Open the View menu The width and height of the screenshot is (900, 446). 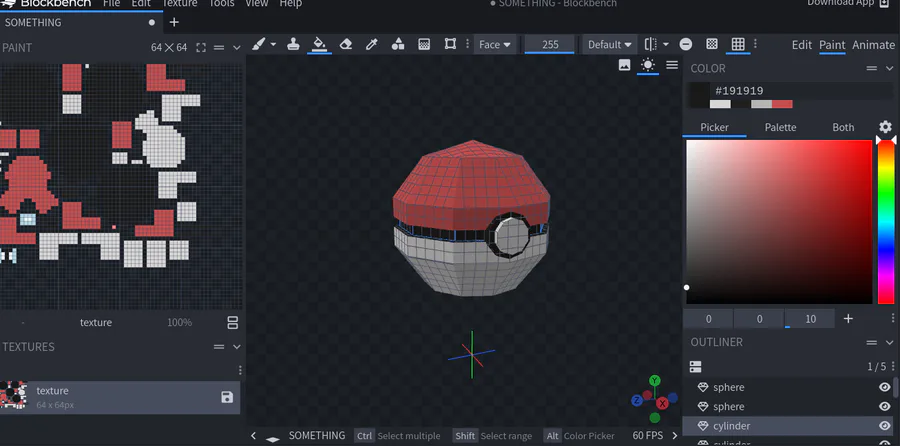(257, 3)
